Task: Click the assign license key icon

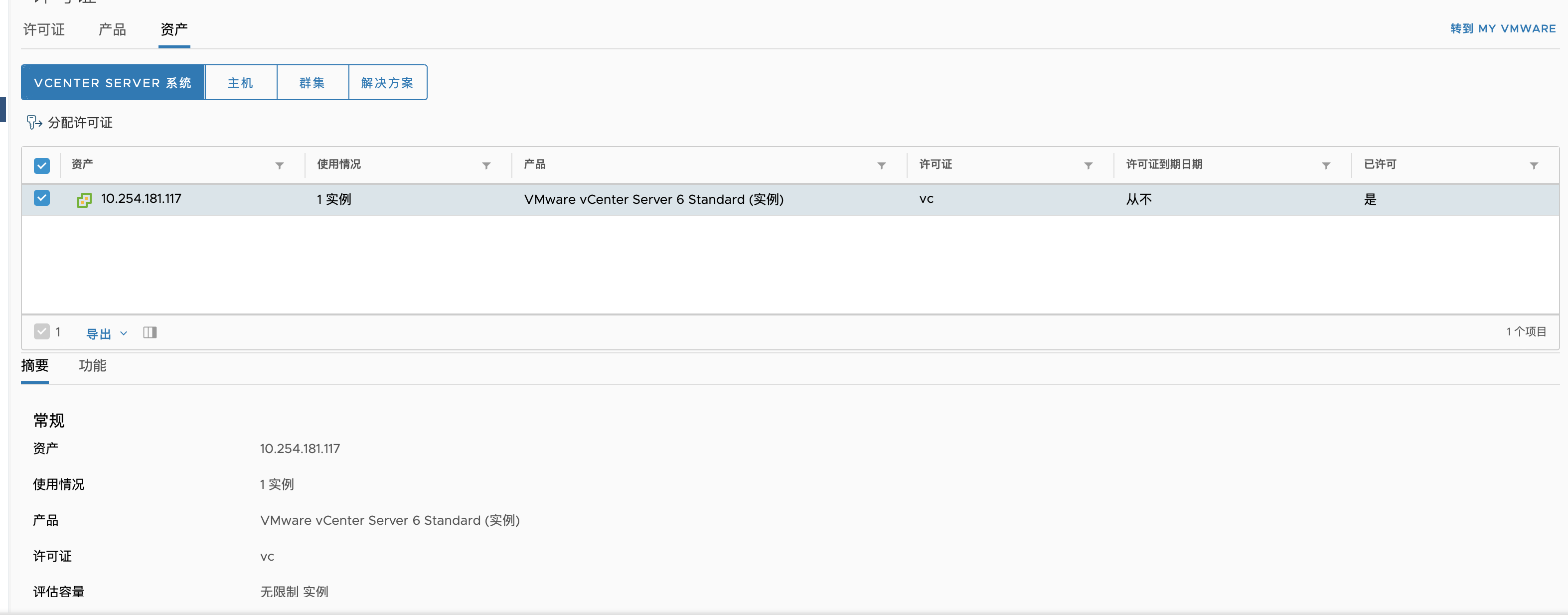Action: pos(34,123)
